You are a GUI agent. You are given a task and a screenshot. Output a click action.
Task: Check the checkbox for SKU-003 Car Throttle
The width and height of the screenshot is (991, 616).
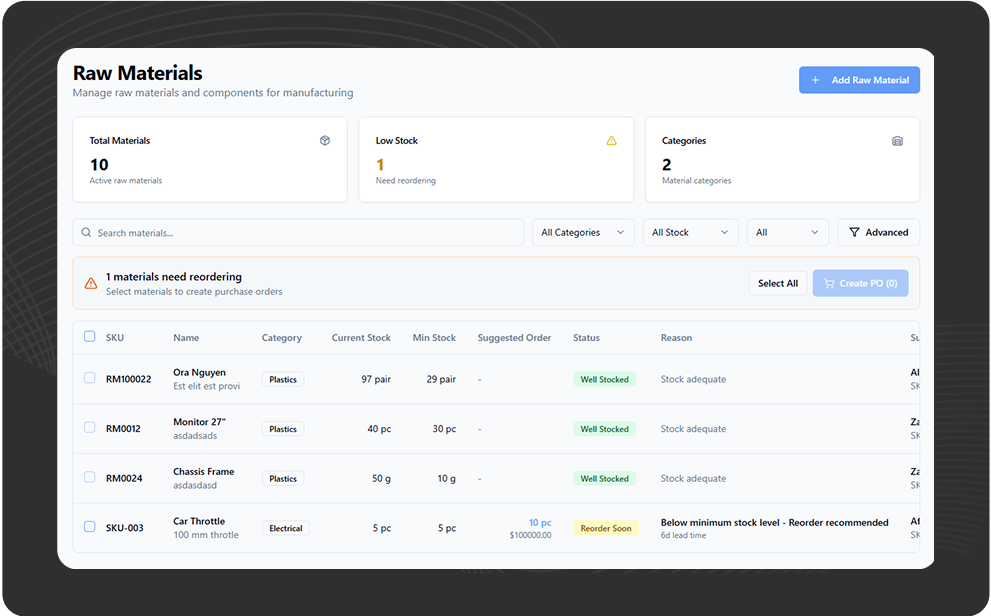click(x=89, y=528)
